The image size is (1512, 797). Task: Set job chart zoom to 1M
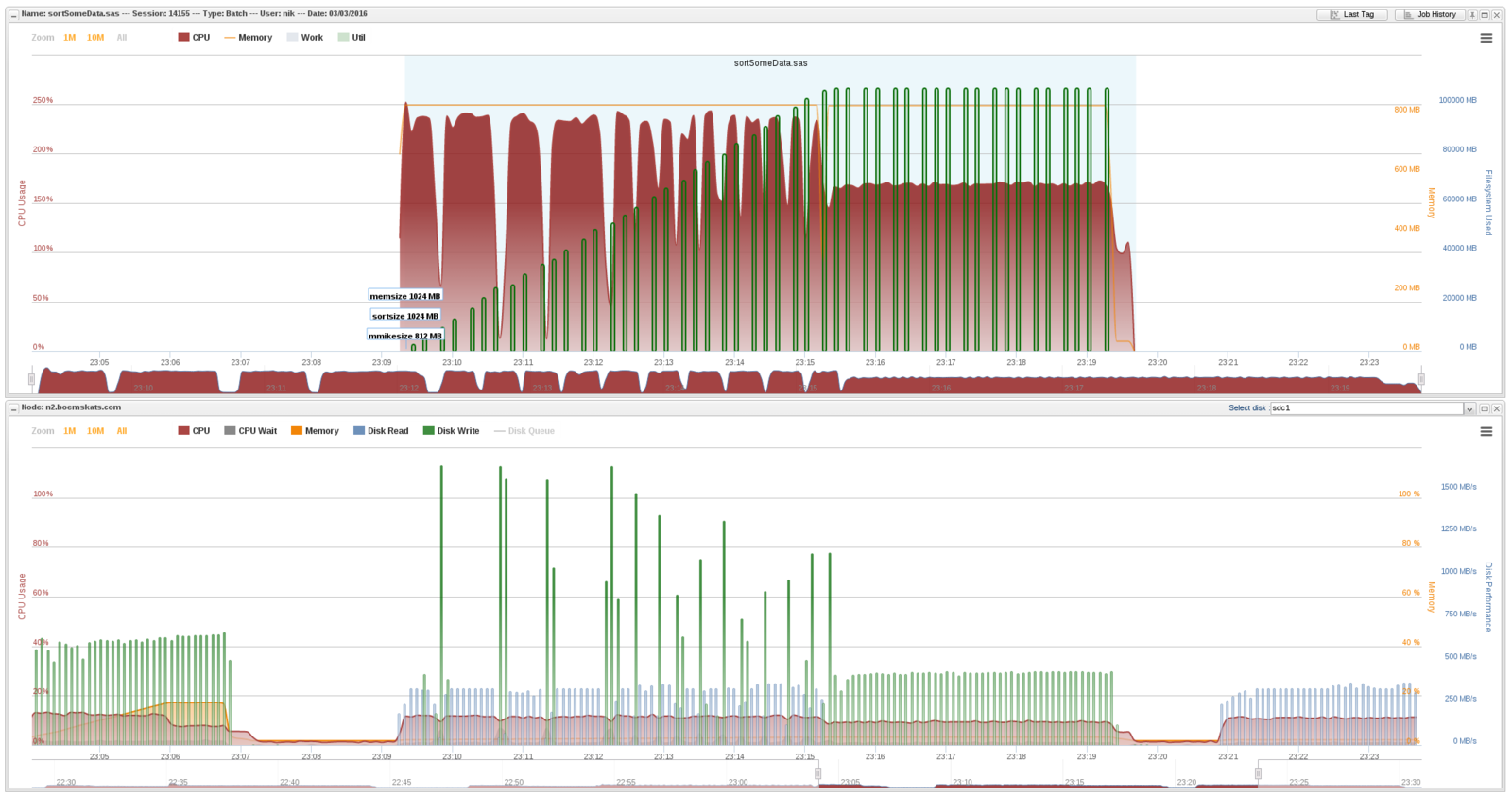coord(70,38)
